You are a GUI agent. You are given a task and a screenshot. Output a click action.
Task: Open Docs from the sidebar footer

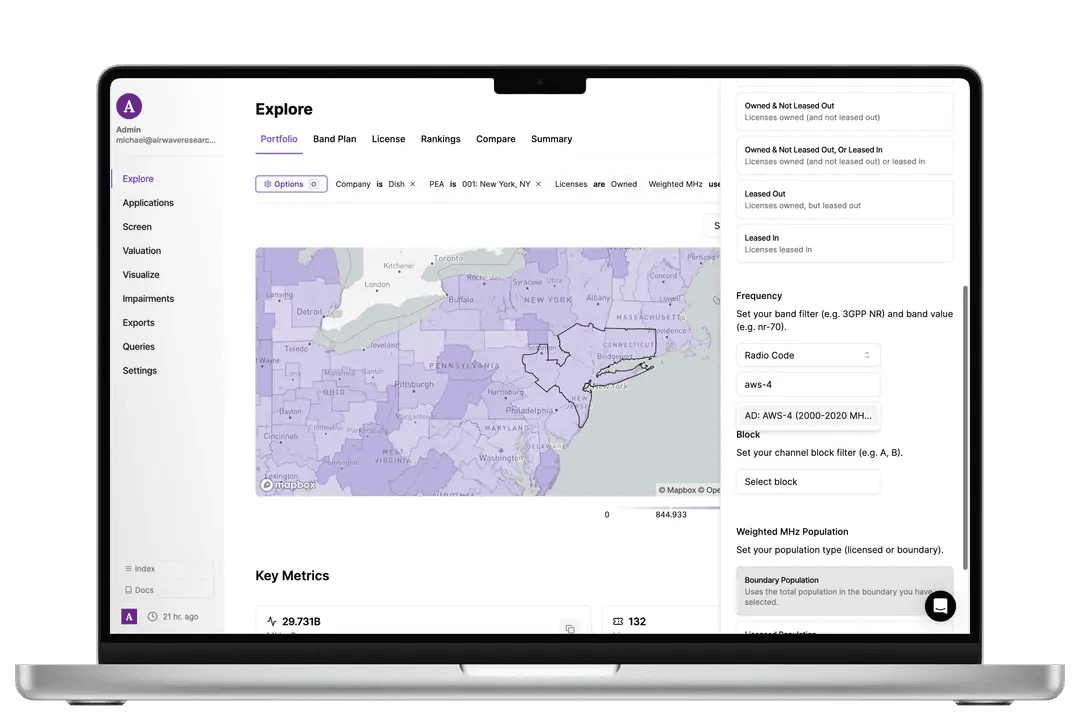[140, 590]
